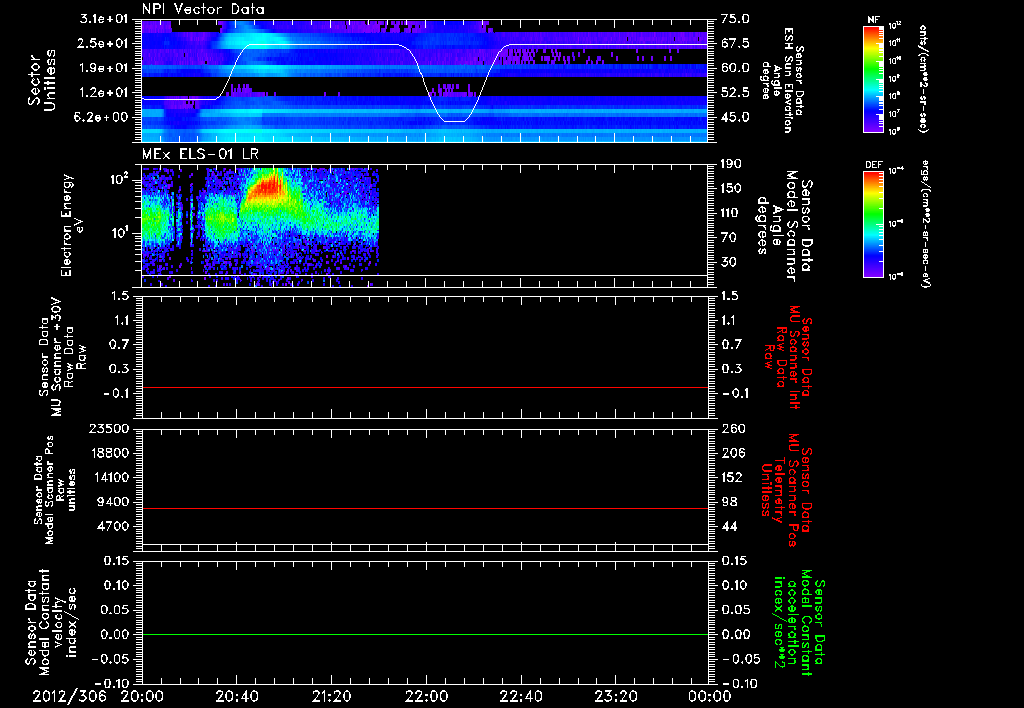
Task: Select the 'NPI Vector Data' panel title
Action: coord(203,9)
